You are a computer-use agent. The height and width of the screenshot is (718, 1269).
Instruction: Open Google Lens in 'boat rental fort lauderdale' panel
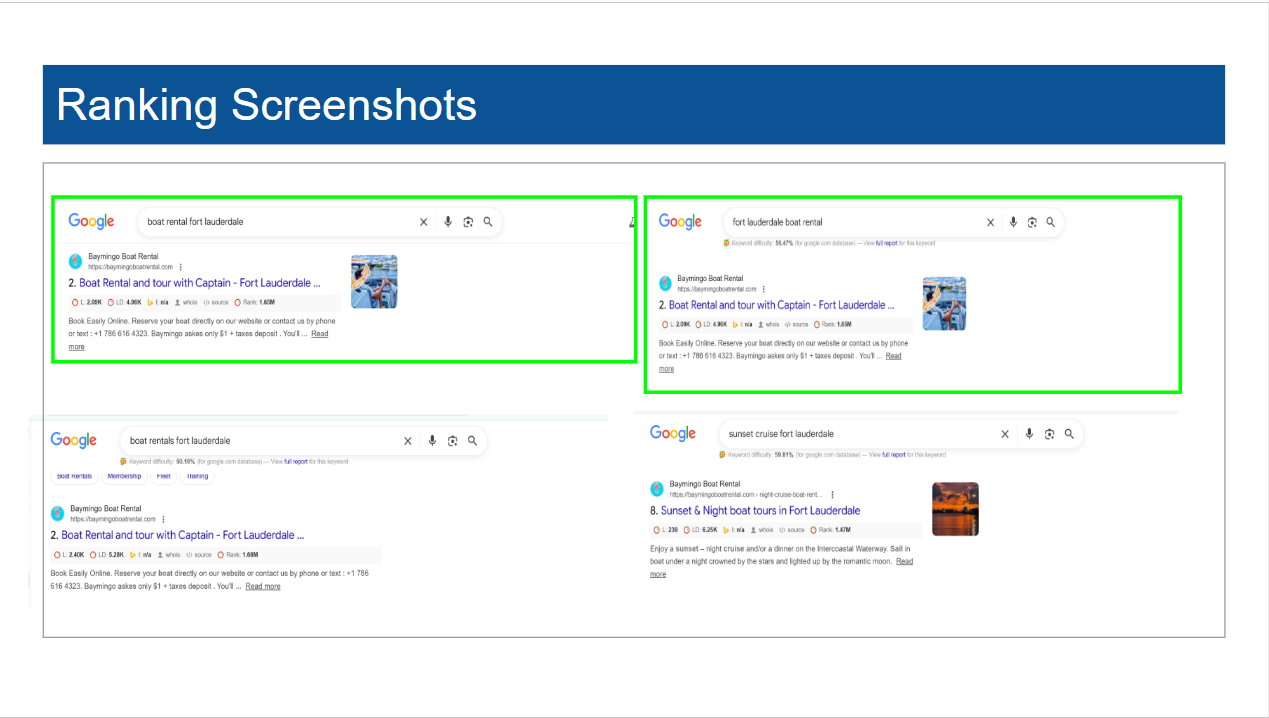click(468, 222)
